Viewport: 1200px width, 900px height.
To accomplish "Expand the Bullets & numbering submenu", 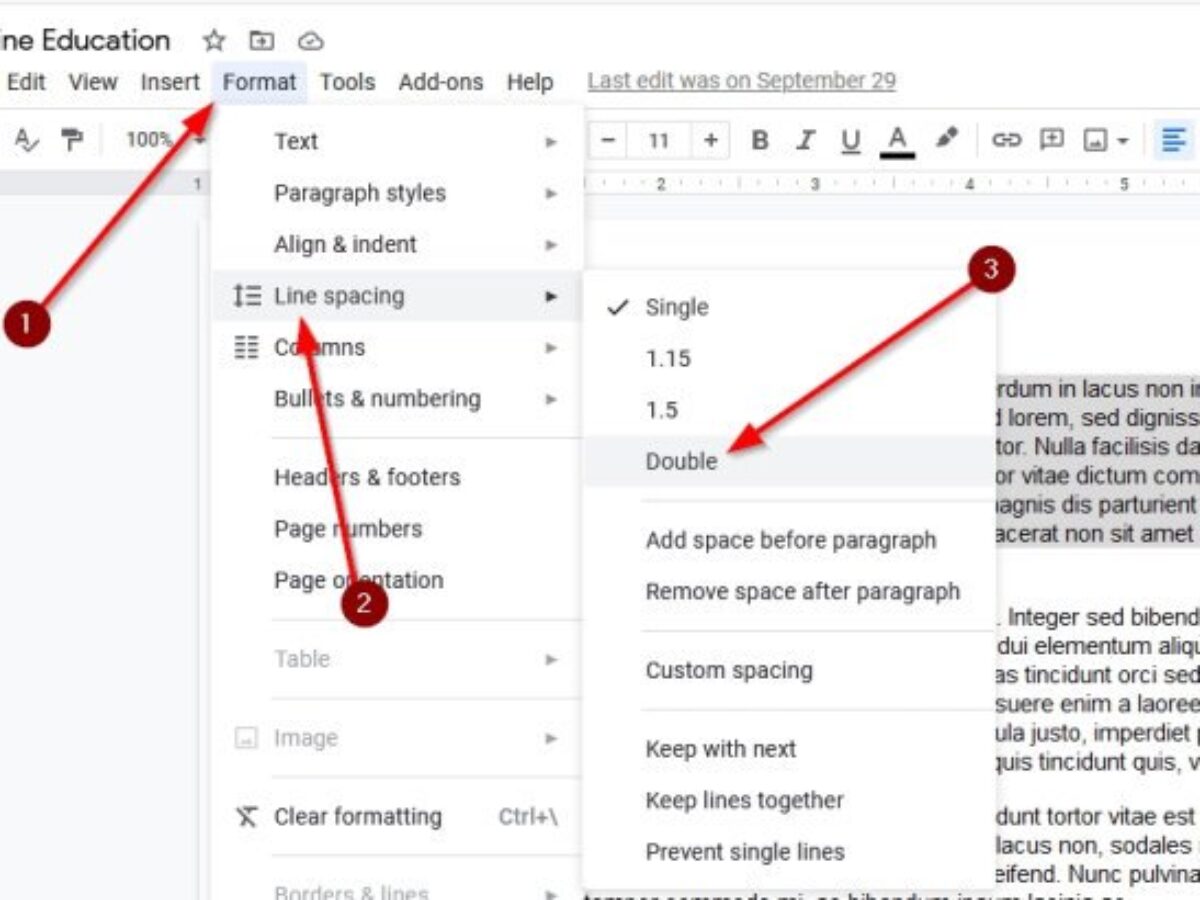I will pyautogui.click(x=397, y=399).
